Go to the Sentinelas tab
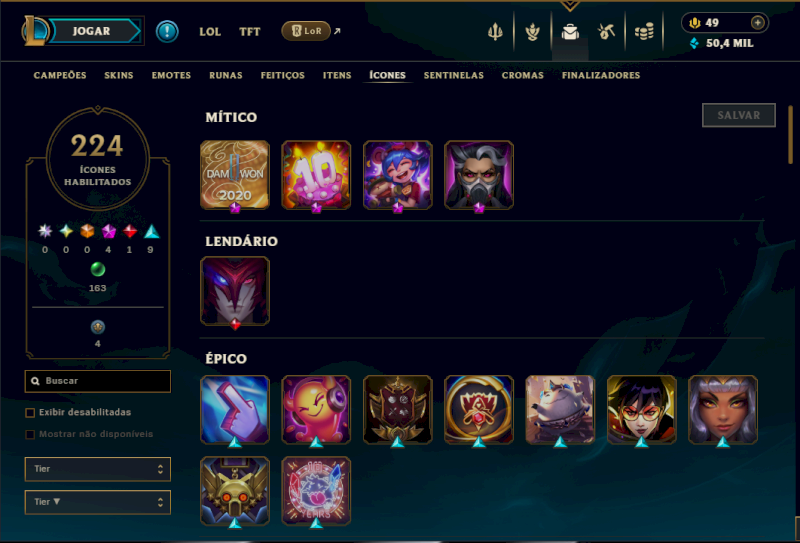This screenshot has width=800, height=543. [x=454, y=76]
